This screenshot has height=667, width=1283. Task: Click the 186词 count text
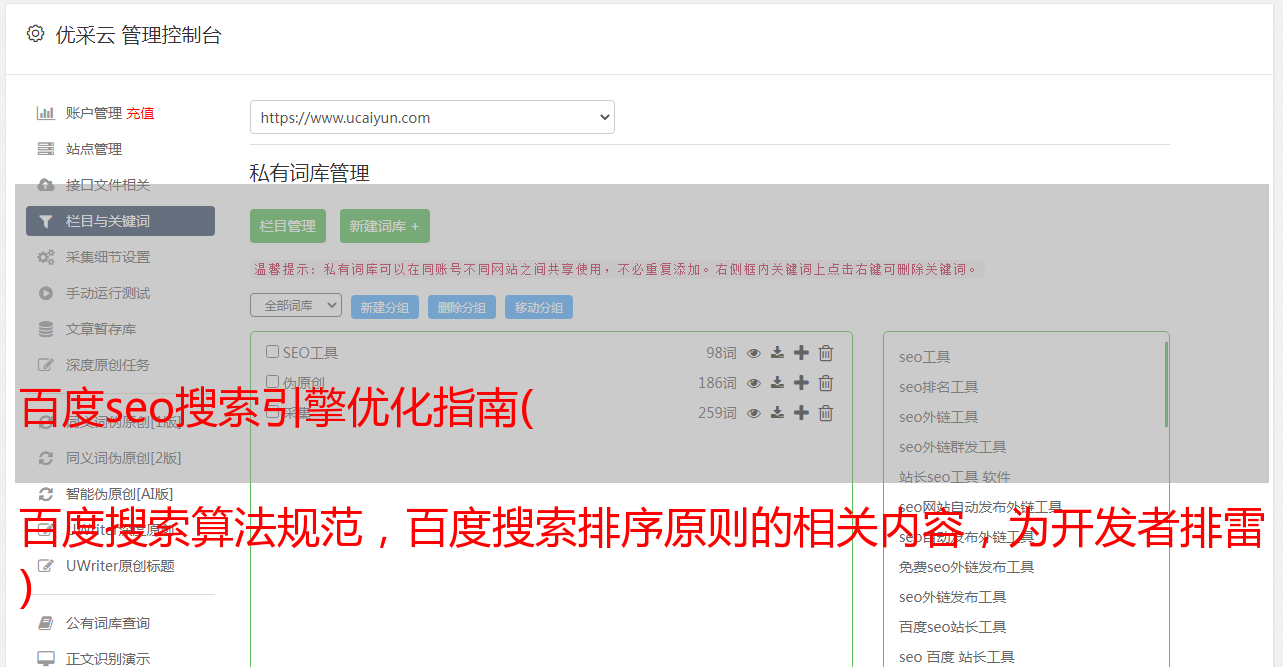[717, 383]
